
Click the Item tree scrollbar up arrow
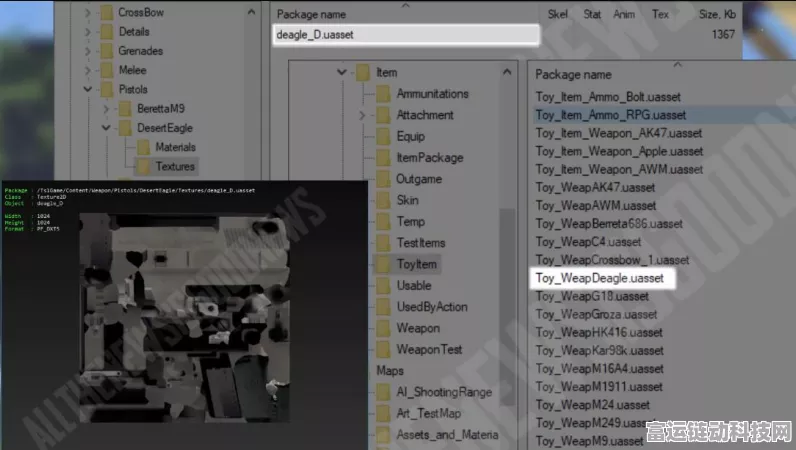(507, 73)
